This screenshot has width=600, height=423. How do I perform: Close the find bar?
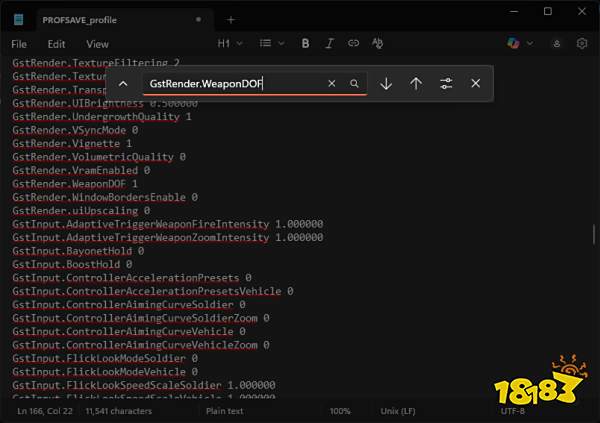[x=475, y=84]
